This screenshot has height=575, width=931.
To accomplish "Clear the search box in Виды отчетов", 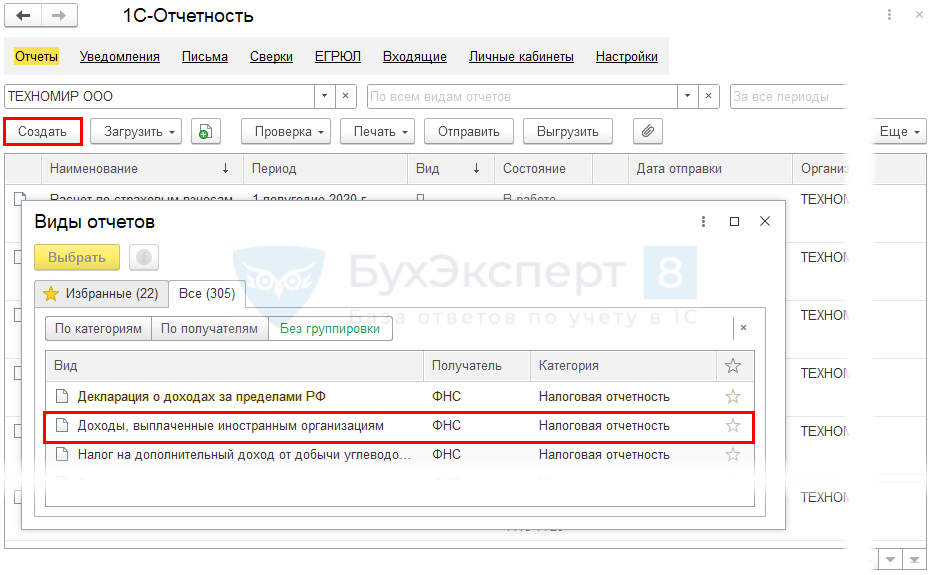I will coord(743,328).
